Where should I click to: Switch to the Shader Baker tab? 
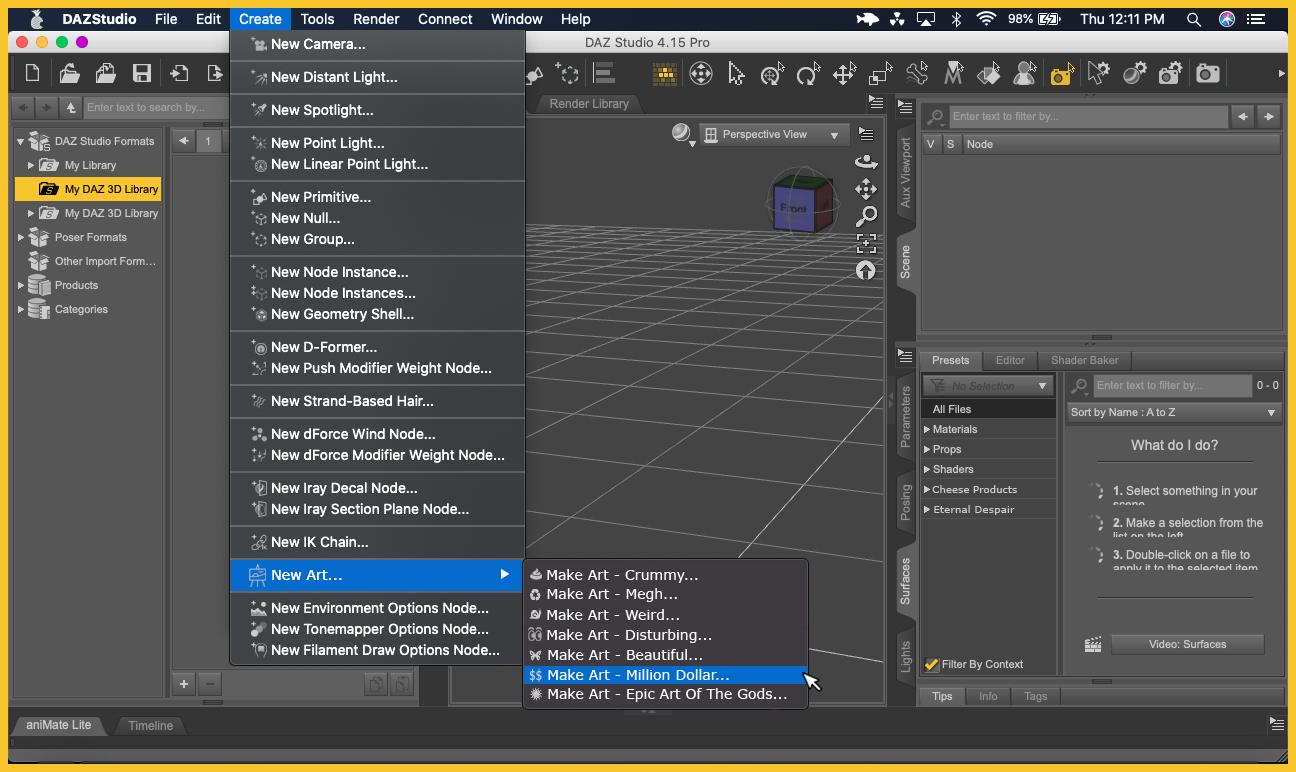[x=1084, y=360]
